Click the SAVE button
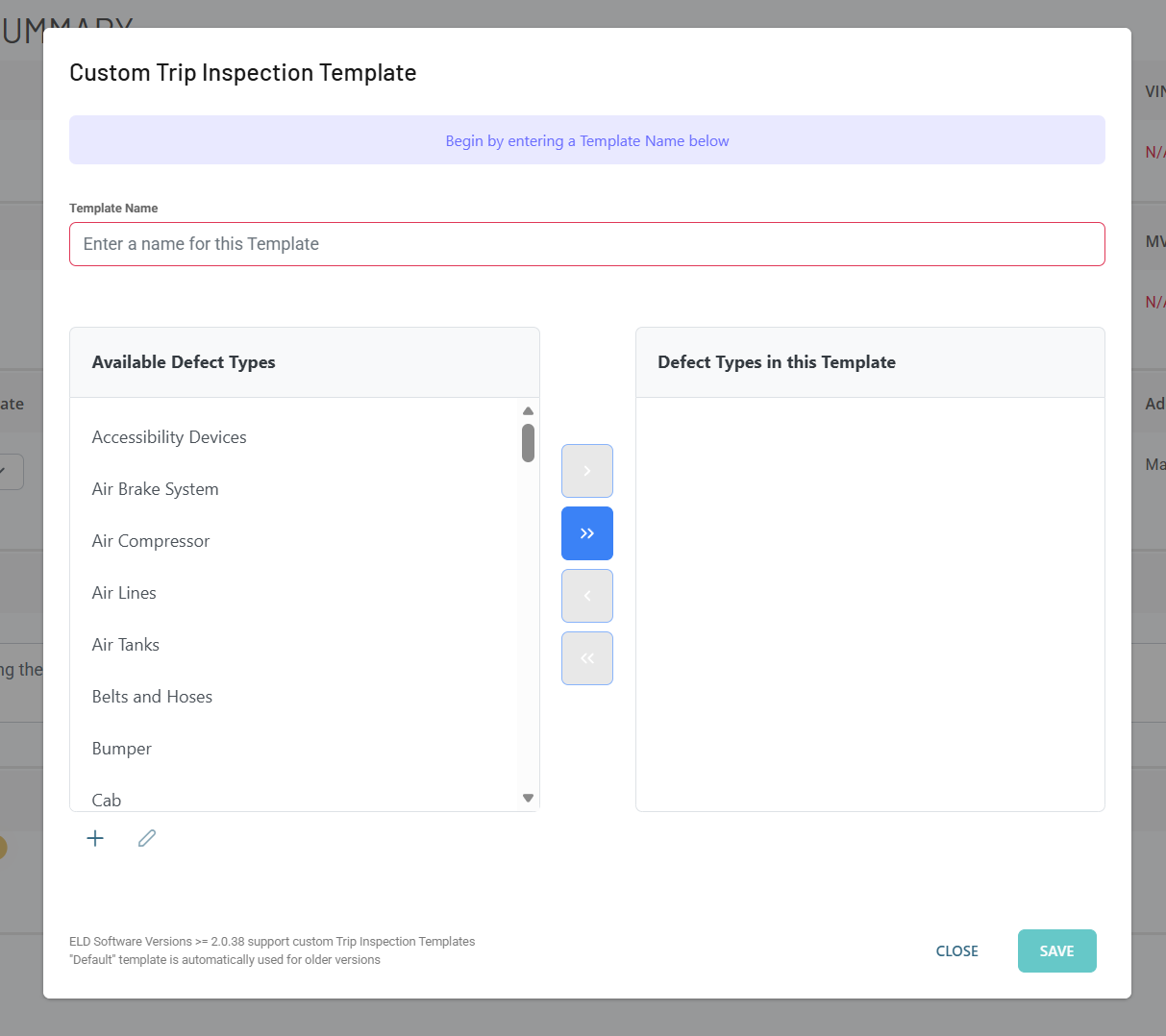The image size is (1166, 1036). [x=1056, y=950]
